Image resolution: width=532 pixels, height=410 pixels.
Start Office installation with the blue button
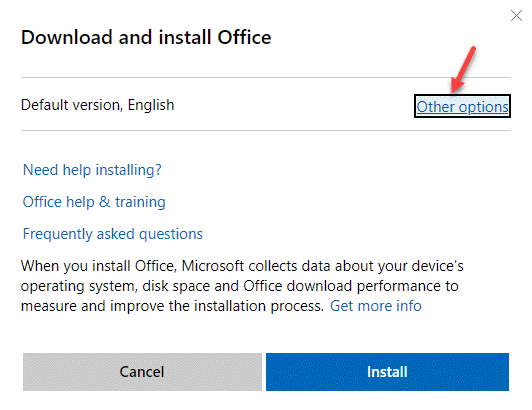(x=387, y=372)
